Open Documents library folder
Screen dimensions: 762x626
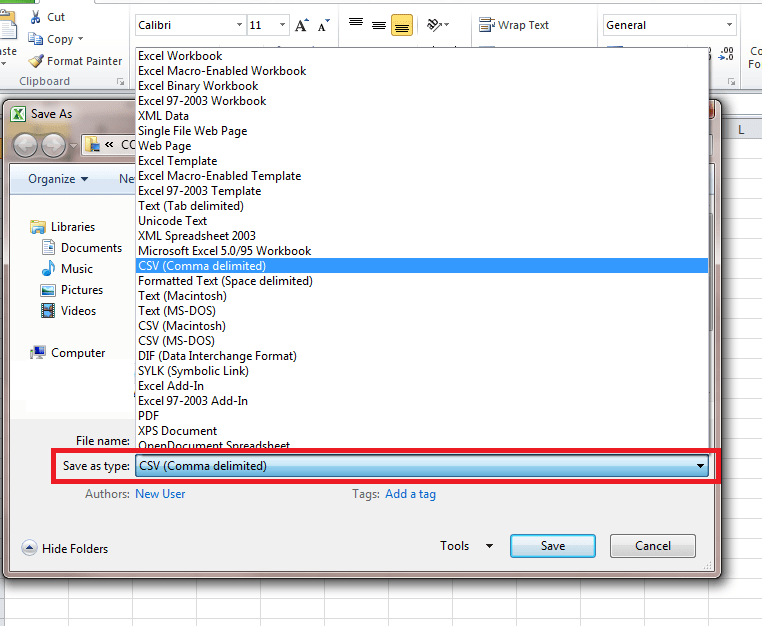point(82,248)
